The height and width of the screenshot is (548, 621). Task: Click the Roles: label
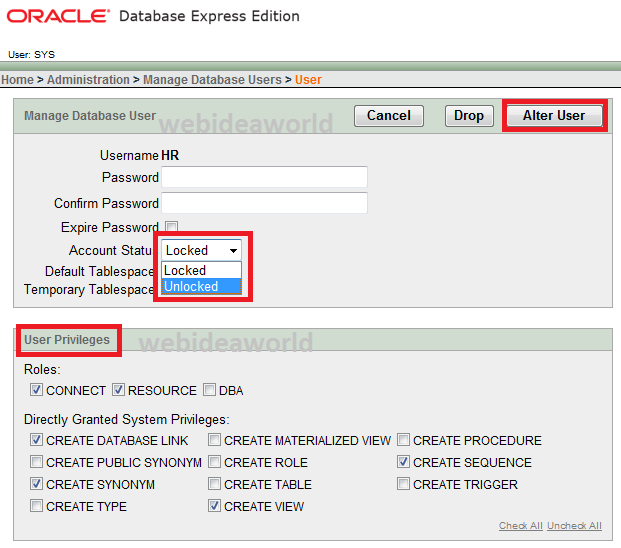pyautogui.click(x=42, y=369)
